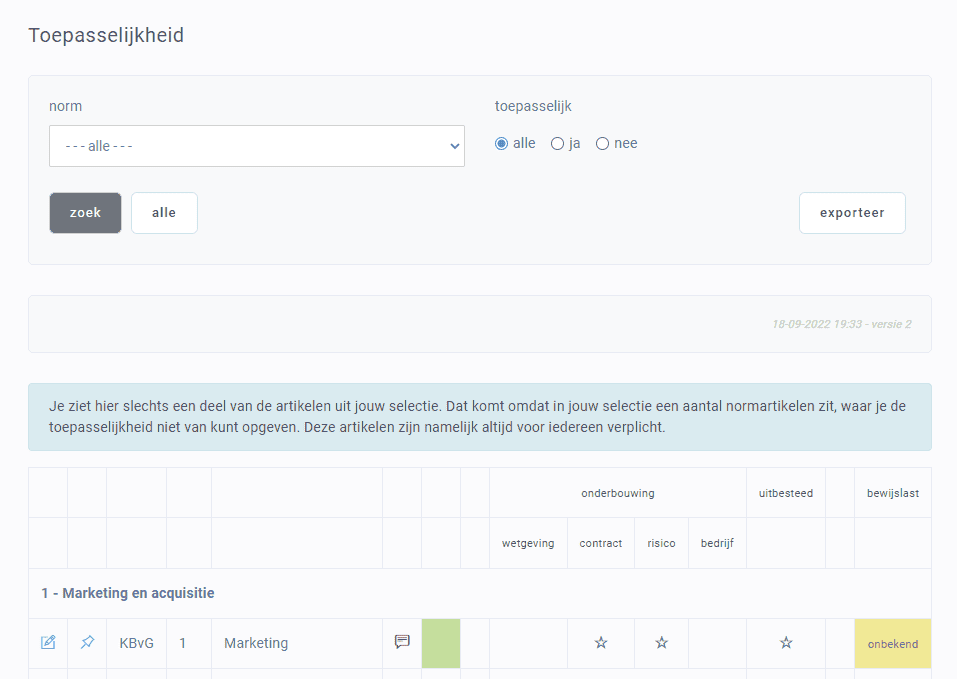
Task: Click the contract star in Marketing row
Action: click(x=601, y=642)
